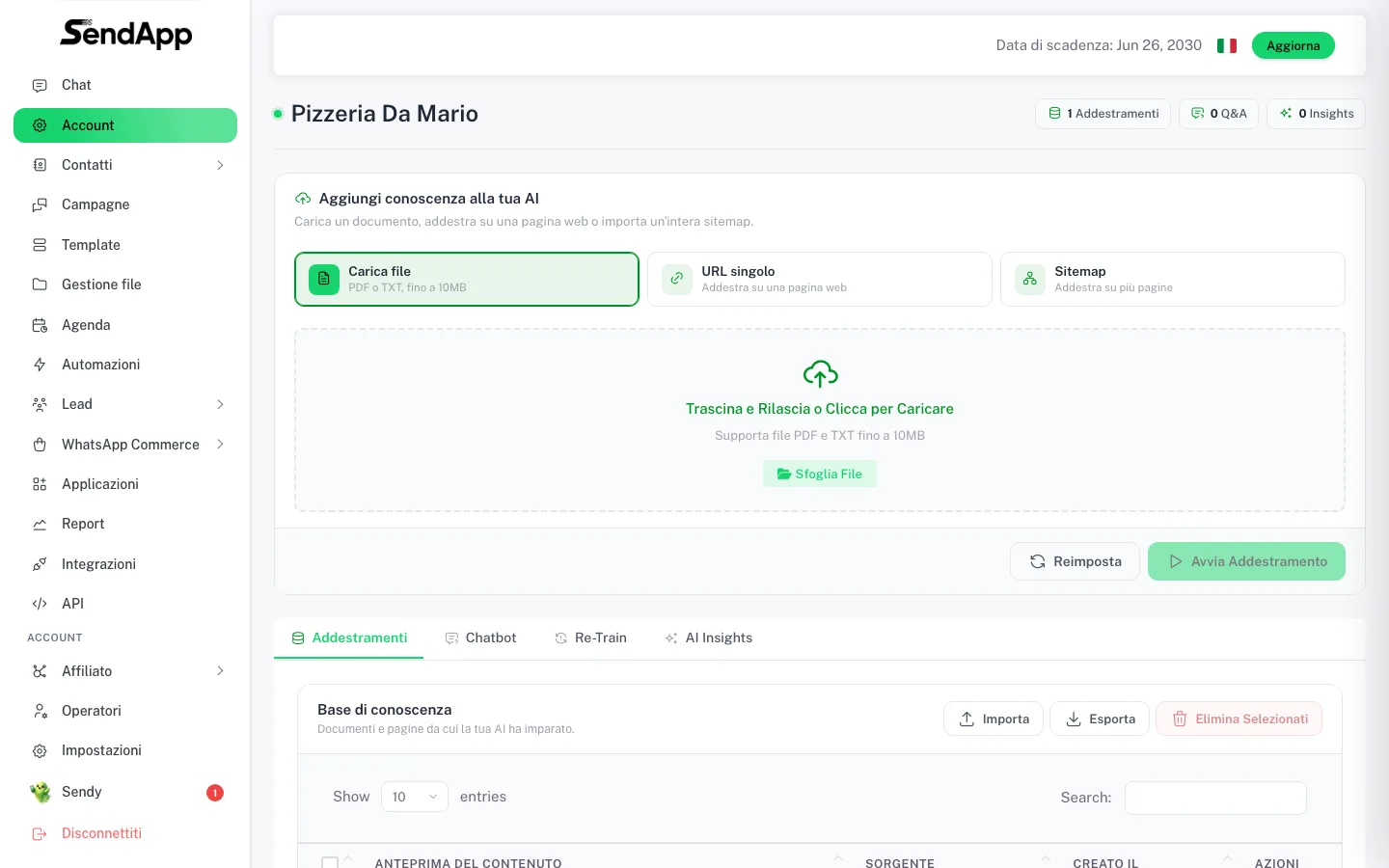Expand the Affiliato submenu chevron

pos(220,671)
